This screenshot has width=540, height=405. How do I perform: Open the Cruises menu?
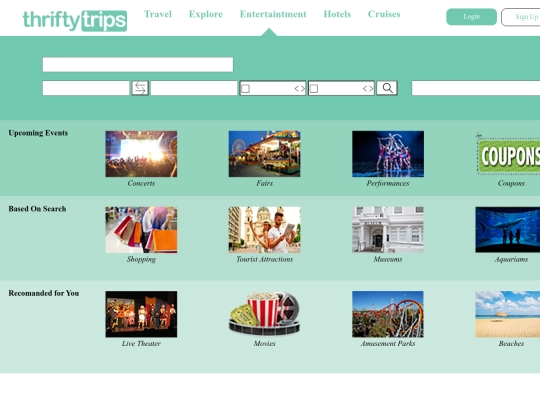coord(384,14)
